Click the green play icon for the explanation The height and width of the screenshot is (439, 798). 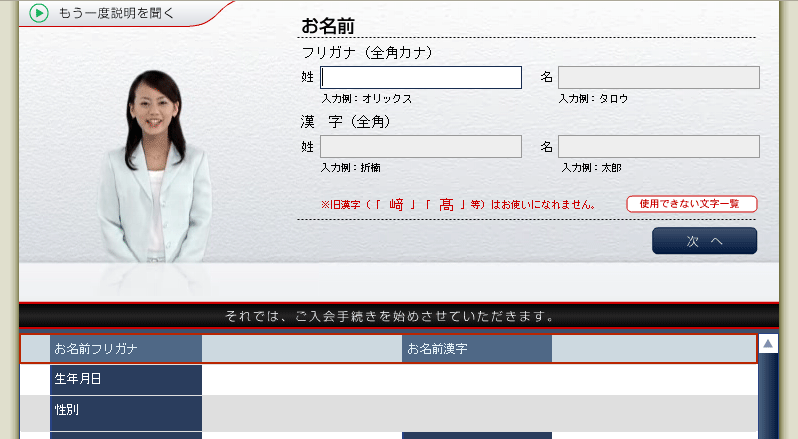point(39,13)
